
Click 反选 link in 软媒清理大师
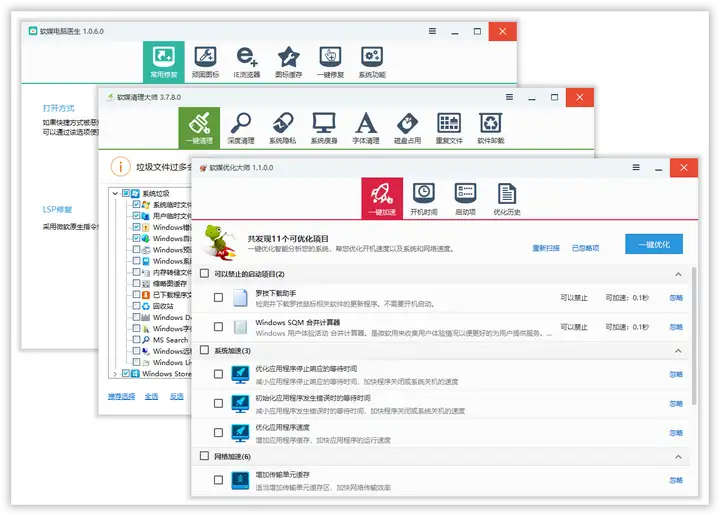coord(177,396)
